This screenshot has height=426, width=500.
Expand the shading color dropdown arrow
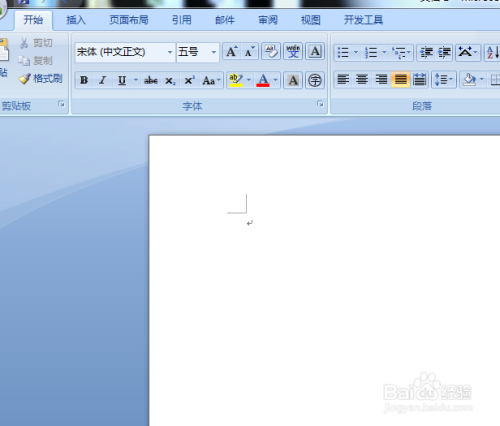point(482,80)
